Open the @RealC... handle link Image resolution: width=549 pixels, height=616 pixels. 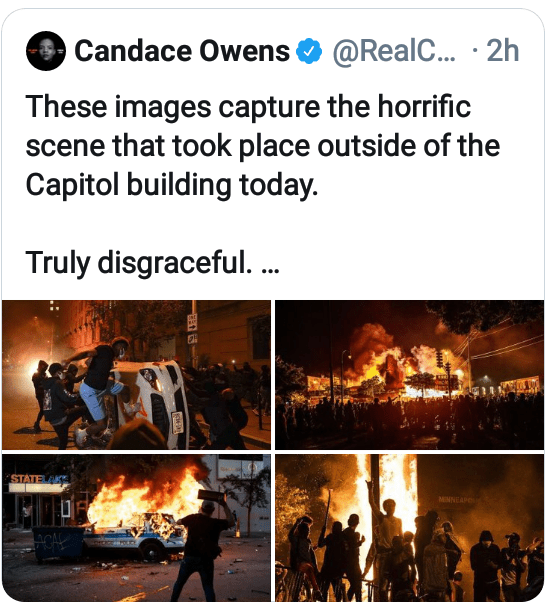[x=394, y=51]
